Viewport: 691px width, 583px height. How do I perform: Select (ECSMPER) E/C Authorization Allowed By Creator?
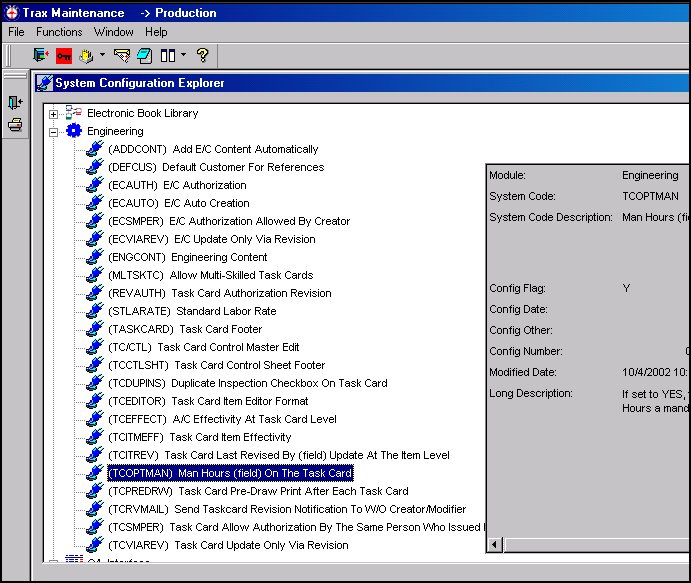[229, 221]
